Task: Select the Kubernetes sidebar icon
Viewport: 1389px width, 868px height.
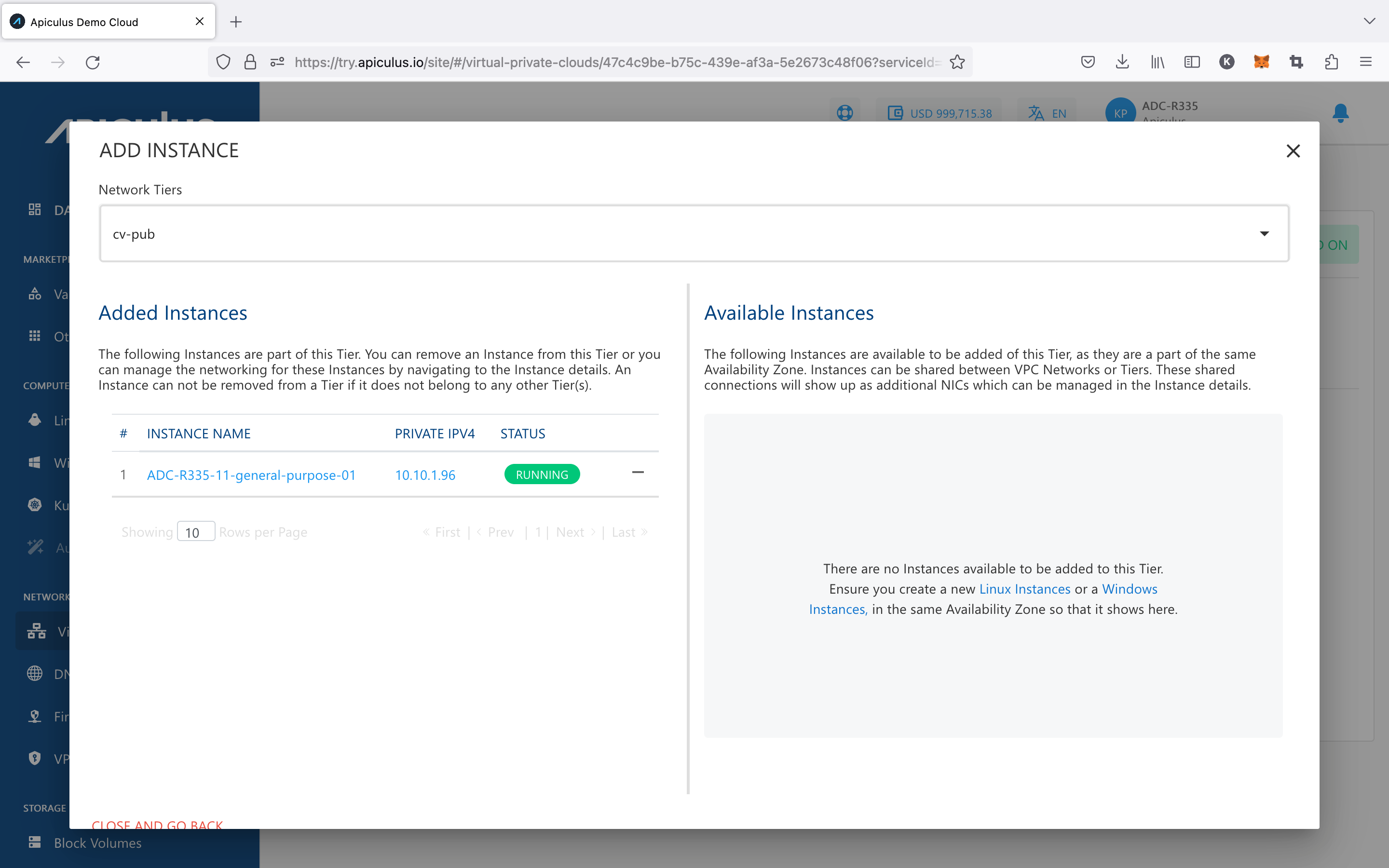Action: [x=36, y=504]
